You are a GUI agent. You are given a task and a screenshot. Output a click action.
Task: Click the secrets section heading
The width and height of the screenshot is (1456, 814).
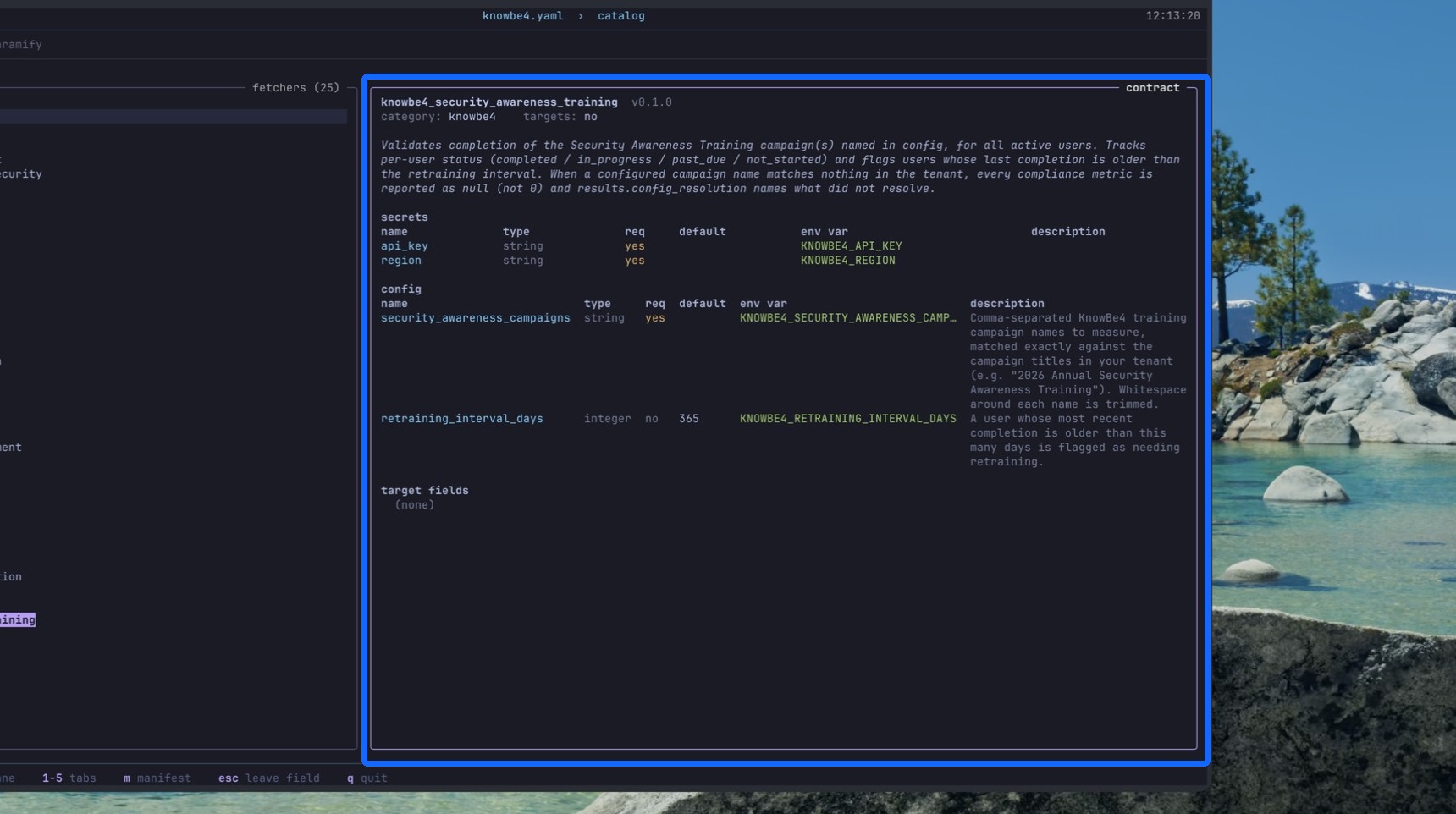404,217
